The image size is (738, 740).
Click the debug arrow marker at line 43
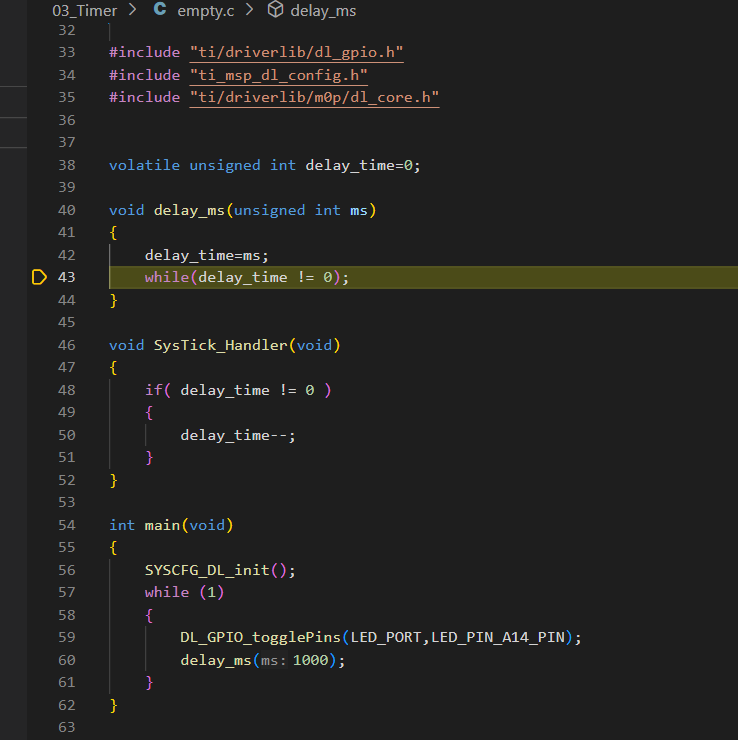coord(39,277)
